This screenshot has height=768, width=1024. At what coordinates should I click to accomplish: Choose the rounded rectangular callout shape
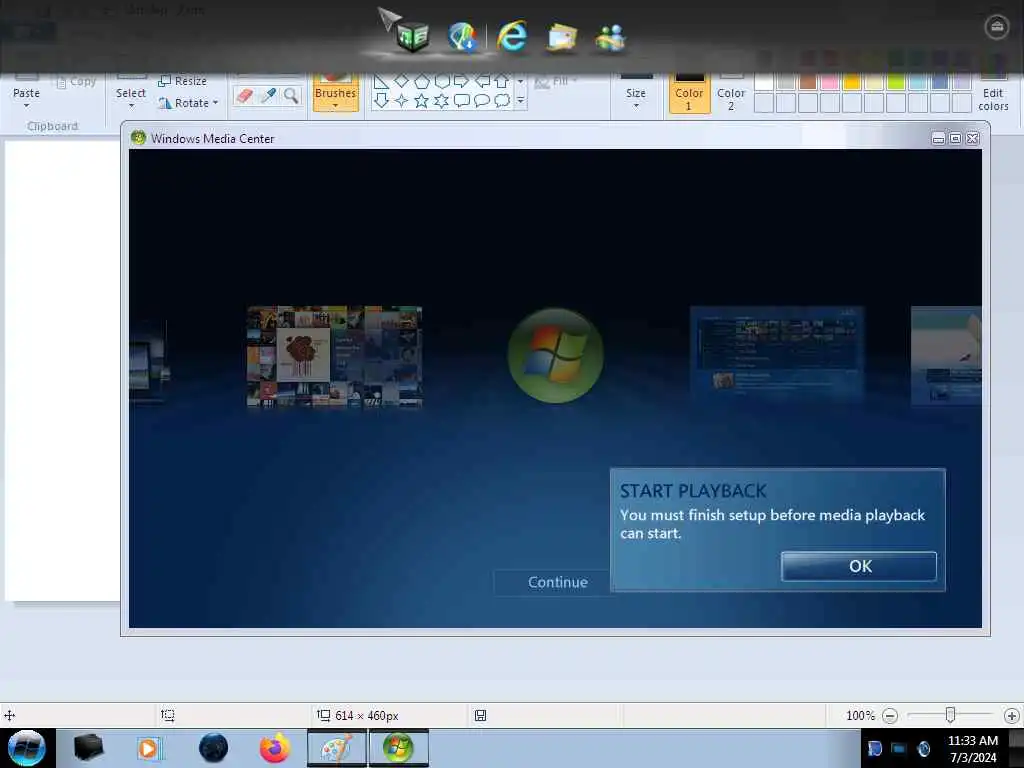pos(462,101)
